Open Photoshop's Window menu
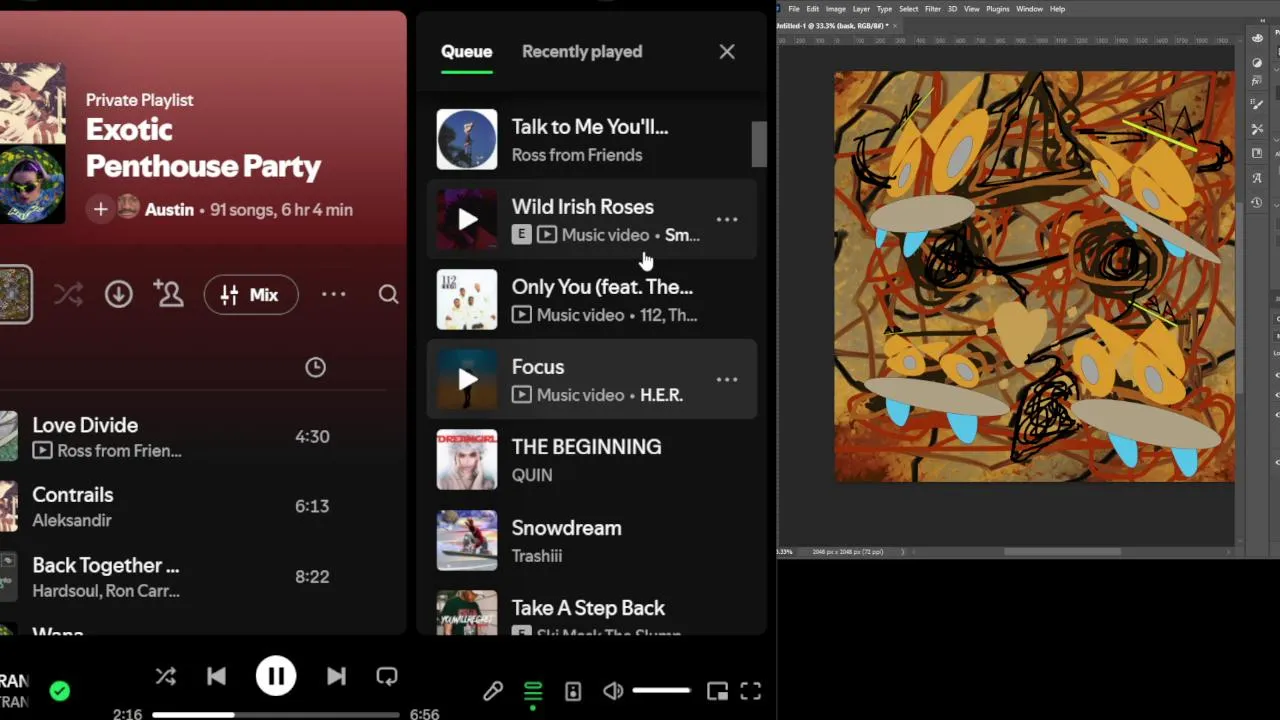 pyautogui.click(x=1030, y=9)
